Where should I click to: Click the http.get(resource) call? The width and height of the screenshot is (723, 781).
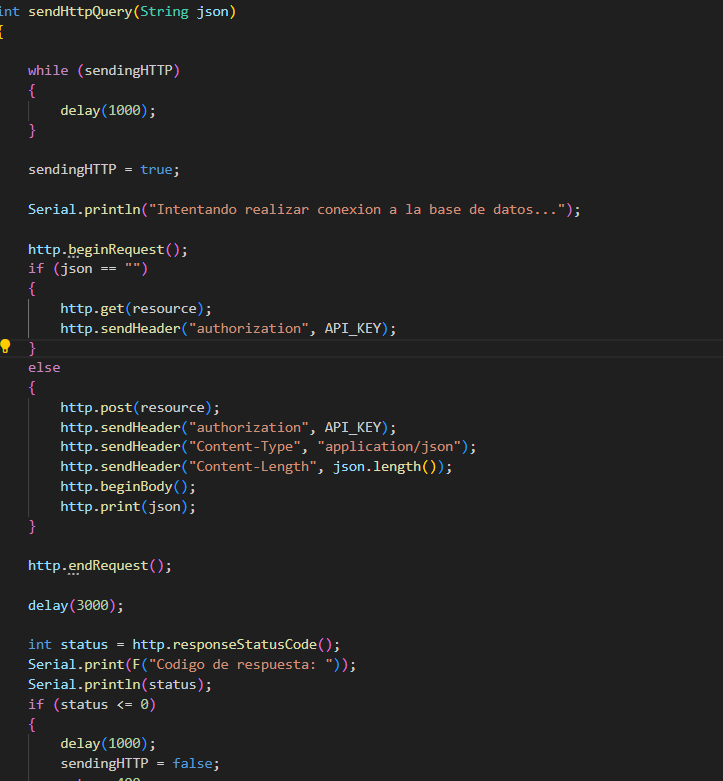click(x=135, y=308)
